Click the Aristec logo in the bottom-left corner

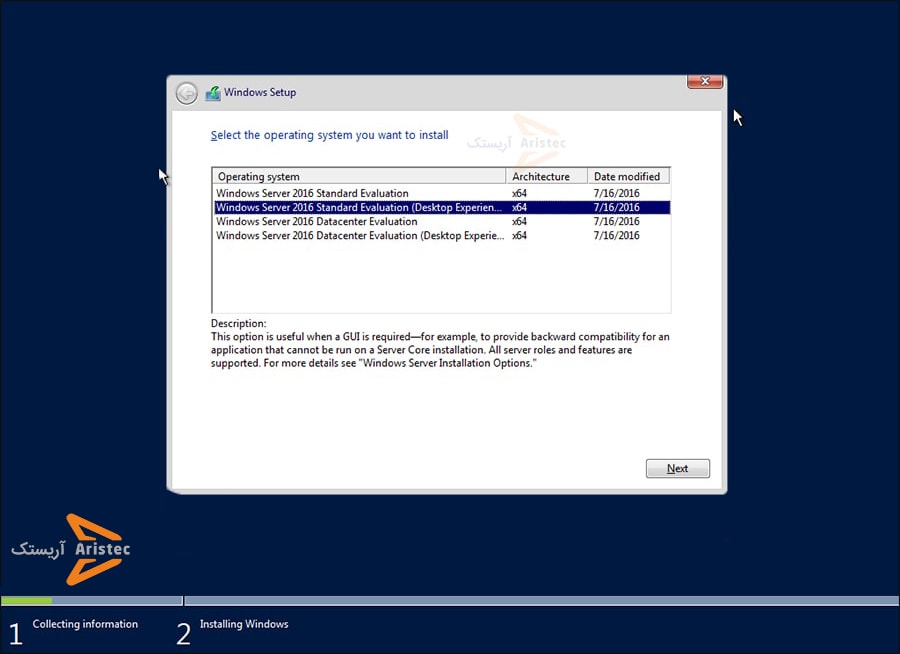click(x=72, y=549)
